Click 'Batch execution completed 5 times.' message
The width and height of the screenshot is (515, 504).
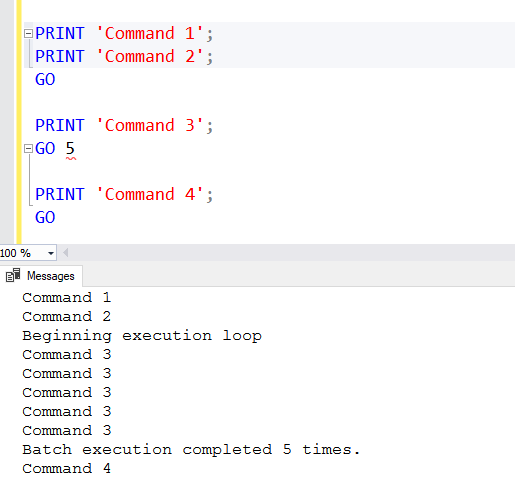click(x=191, y=450)
